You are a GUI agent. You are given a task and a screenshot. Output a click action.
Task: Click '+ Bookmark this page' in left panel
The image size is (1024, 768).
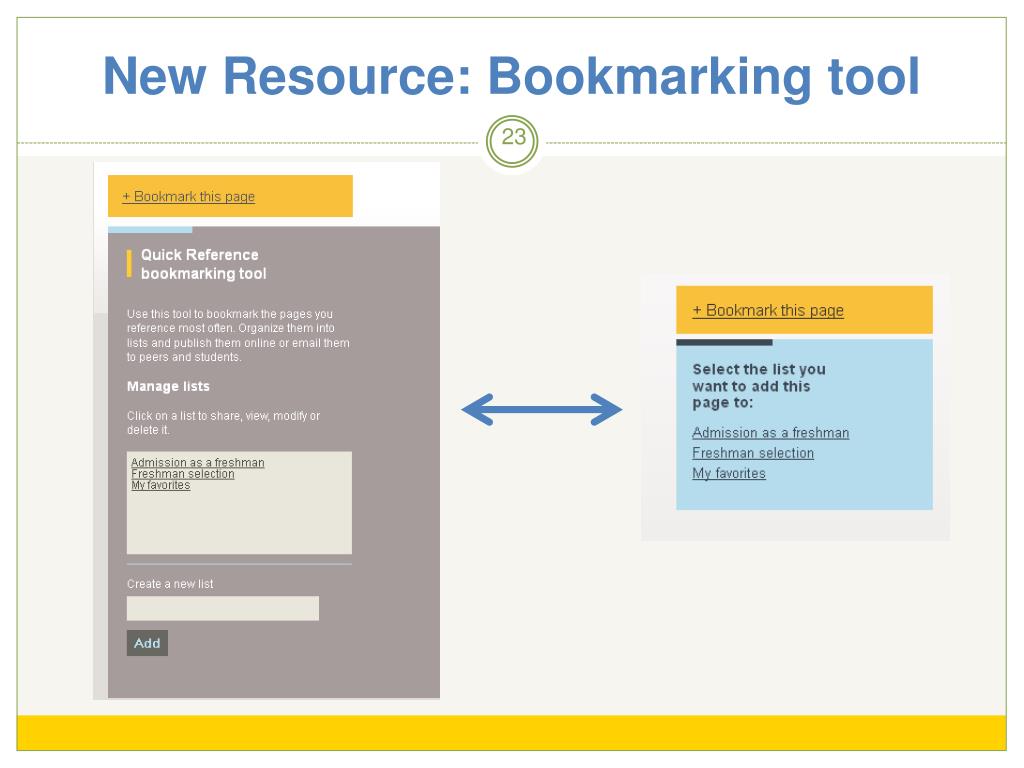(x=188, y=197)
